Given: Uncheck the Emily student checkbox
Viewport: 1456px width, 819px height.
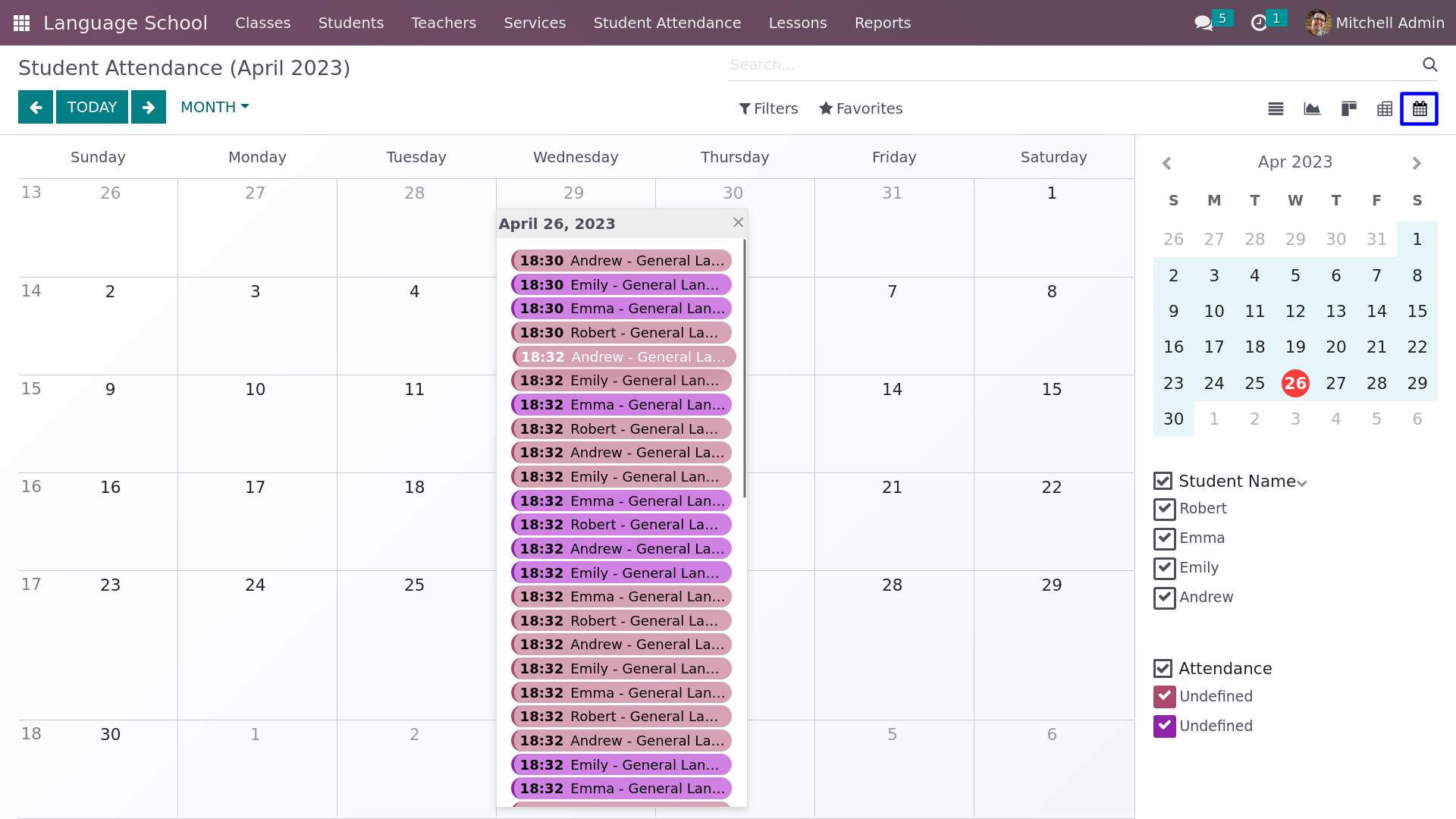Looking at the screenshot, I should (x=1165, y=568).
